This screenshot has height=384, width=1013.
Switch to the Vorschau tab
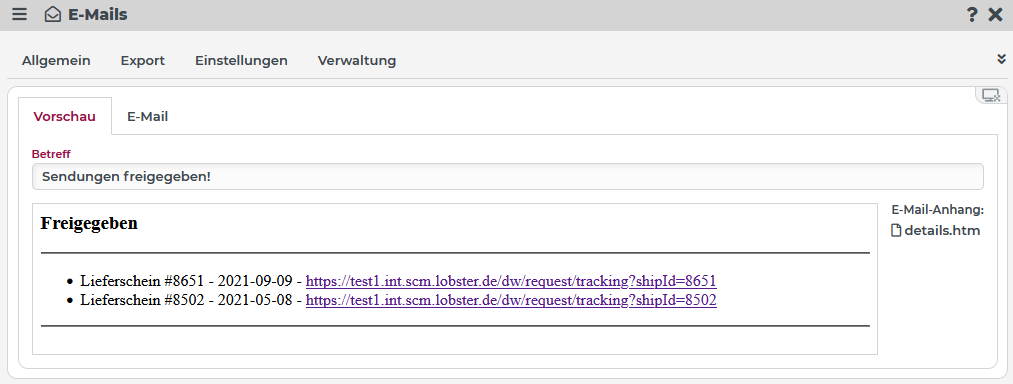(65, 116)
